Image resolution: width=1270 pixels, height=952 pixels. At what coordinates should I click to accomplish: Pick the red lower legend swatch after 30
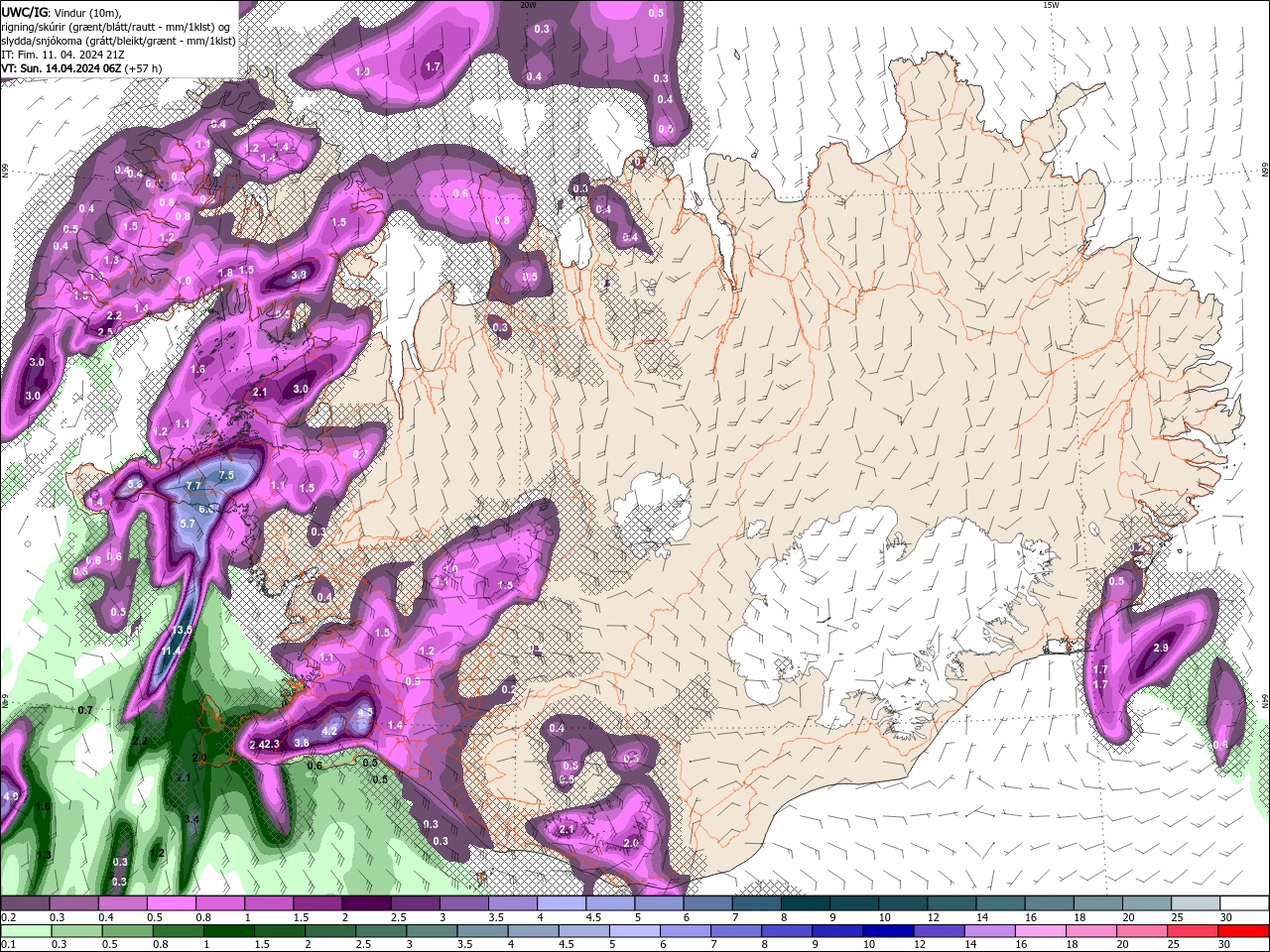pos(1242,931)
